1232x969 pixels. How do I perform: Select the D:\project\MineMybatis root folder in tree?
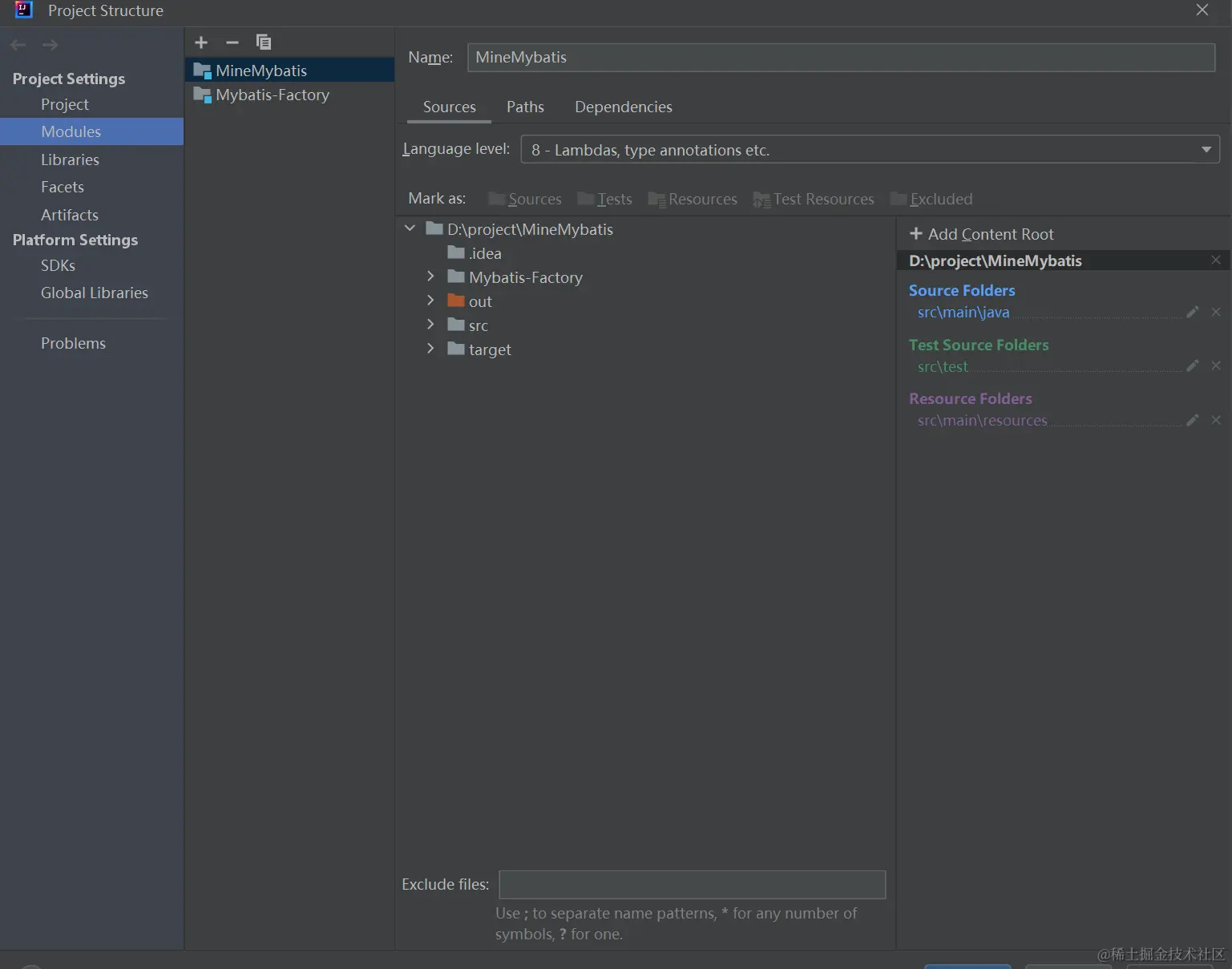pos(519,229)
